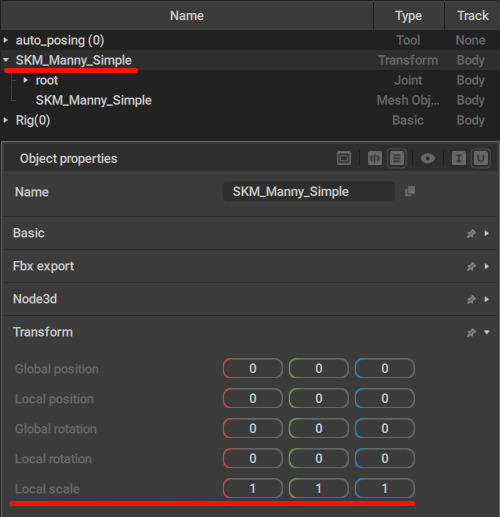Collapse the SKM_Manny_Simple transform node

tap(6, 60)
